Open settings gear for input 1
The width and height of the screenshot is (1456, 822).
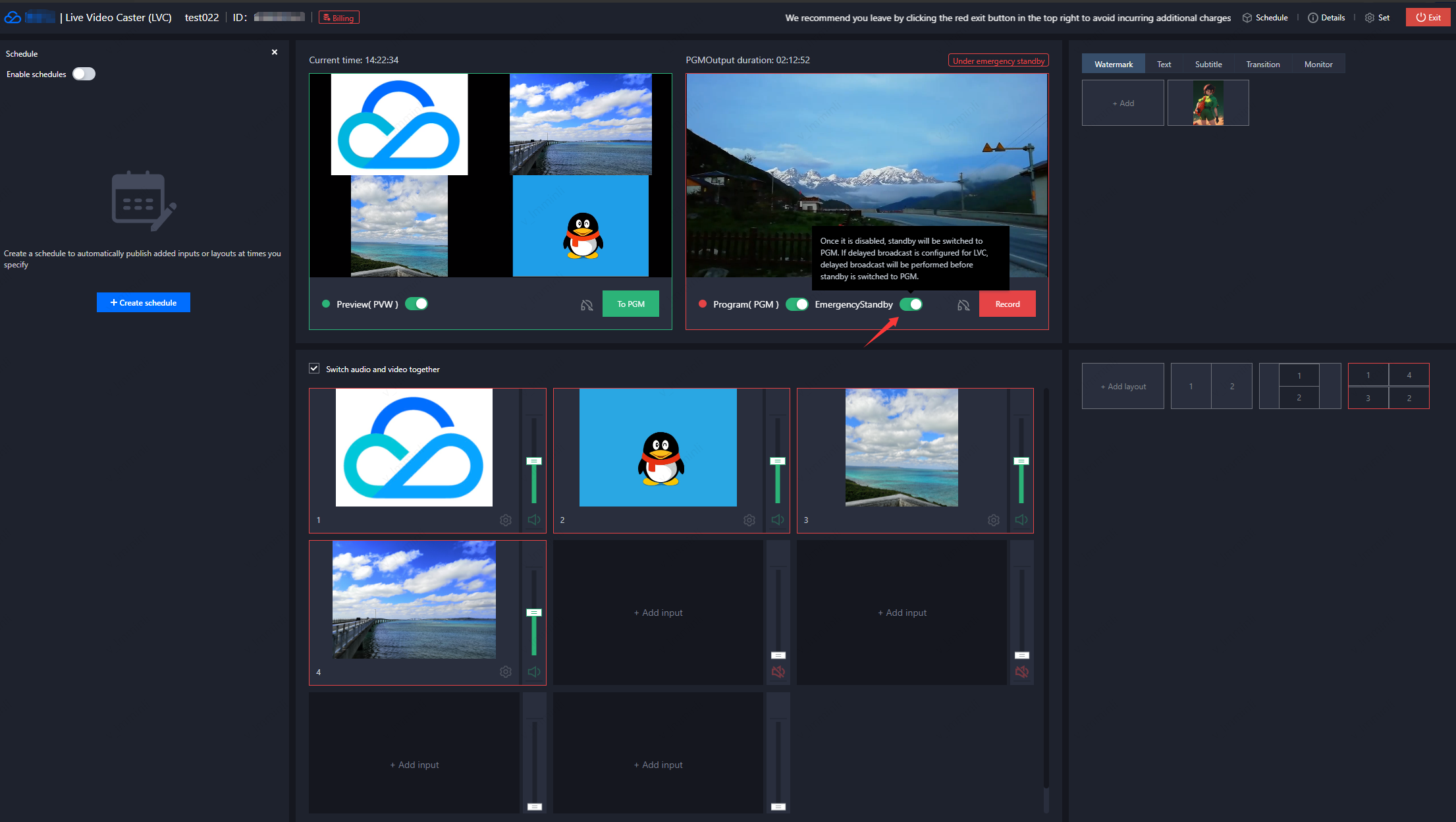pyautogui.click(x=505, y=520)
